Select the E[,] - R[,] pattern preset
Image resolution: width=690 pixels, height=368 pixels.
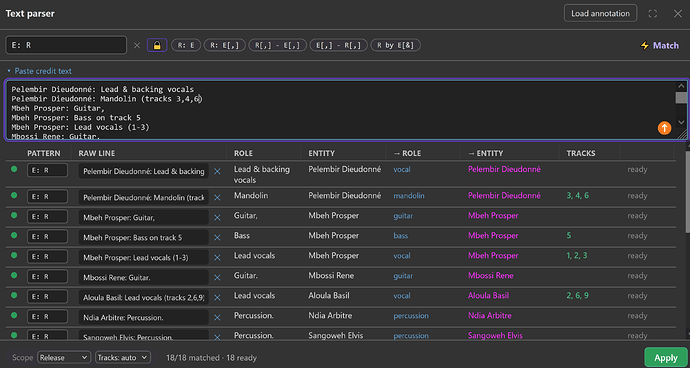339,45
